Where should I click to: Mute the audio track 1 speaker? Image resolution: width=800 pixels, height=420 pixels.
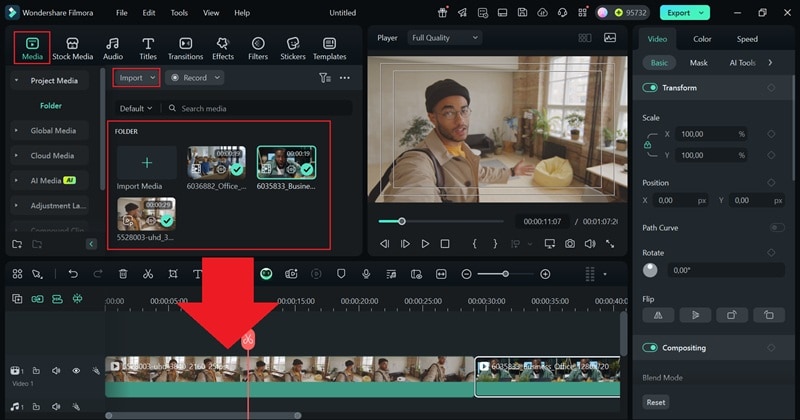[56, 407]
